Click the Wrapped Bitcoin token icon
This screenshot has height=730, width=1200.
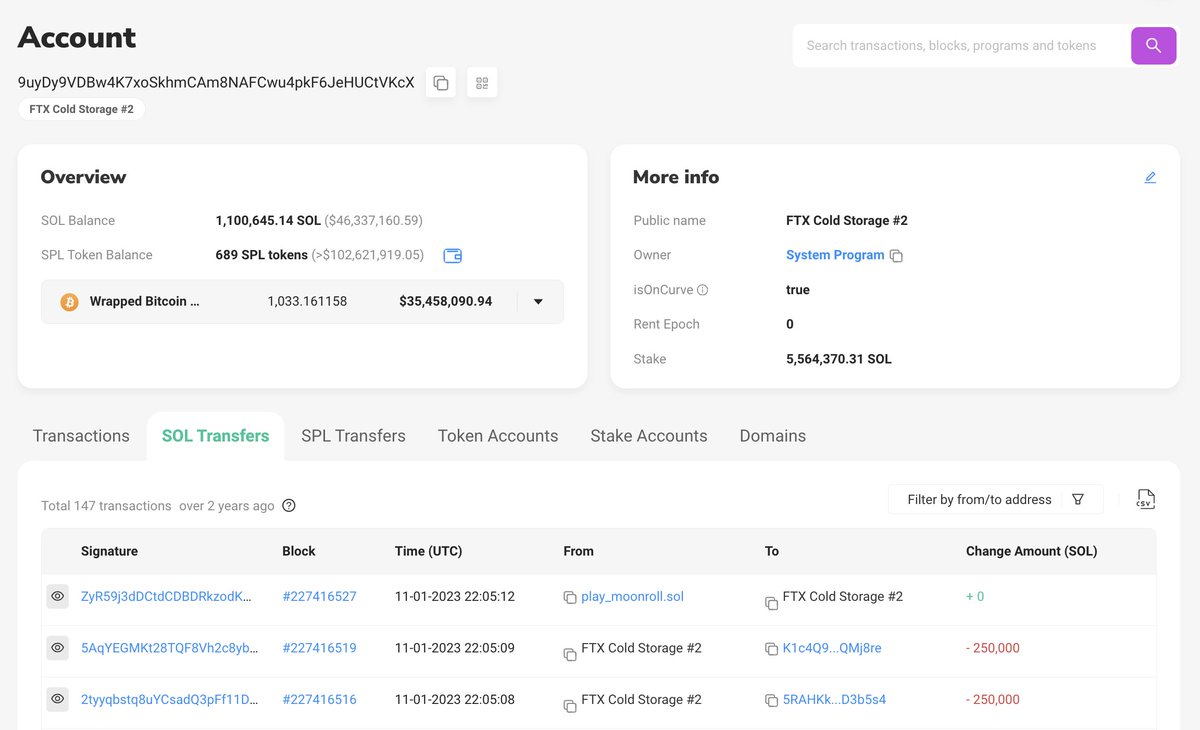coord(69,301)
